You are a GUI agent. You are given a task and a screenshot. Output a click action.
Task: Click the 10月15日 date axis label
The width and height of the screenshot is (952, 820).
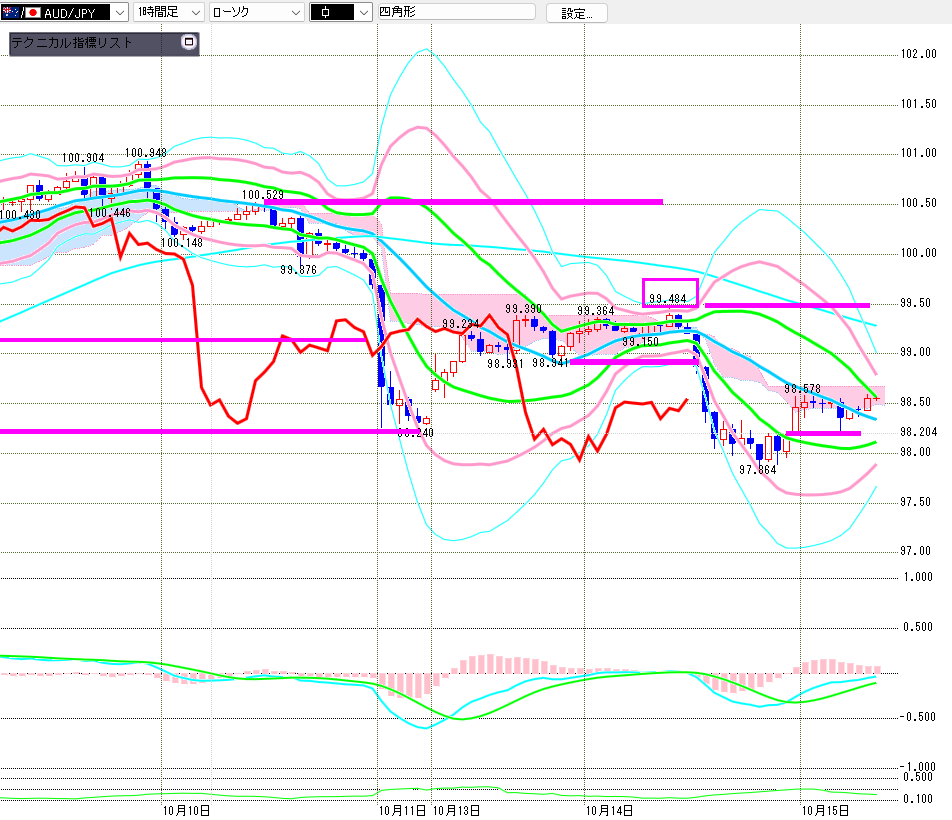pyautogui.click(x=826, y=809)
